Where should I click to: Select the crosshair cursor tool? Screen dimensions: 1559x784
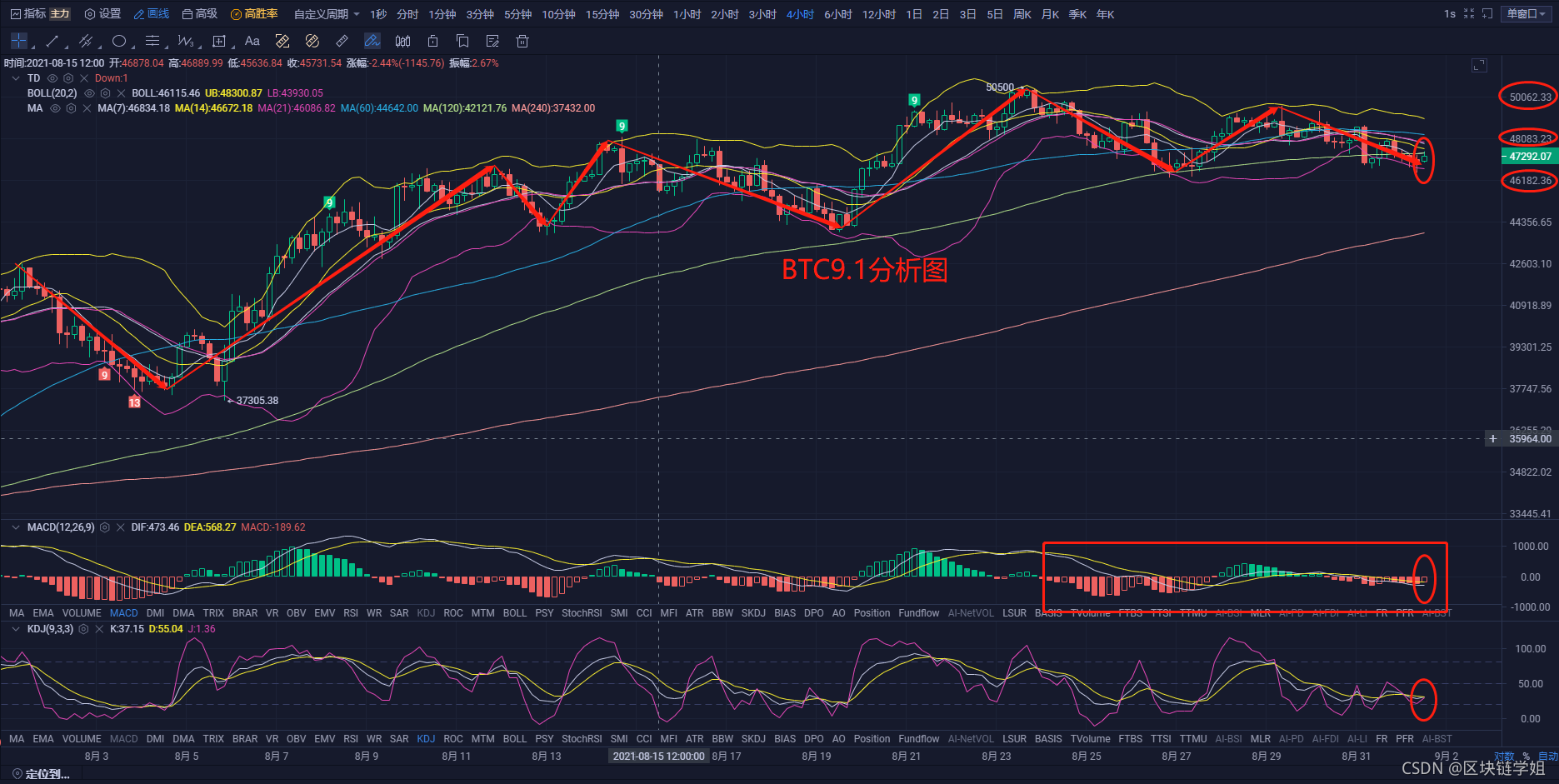19,41
